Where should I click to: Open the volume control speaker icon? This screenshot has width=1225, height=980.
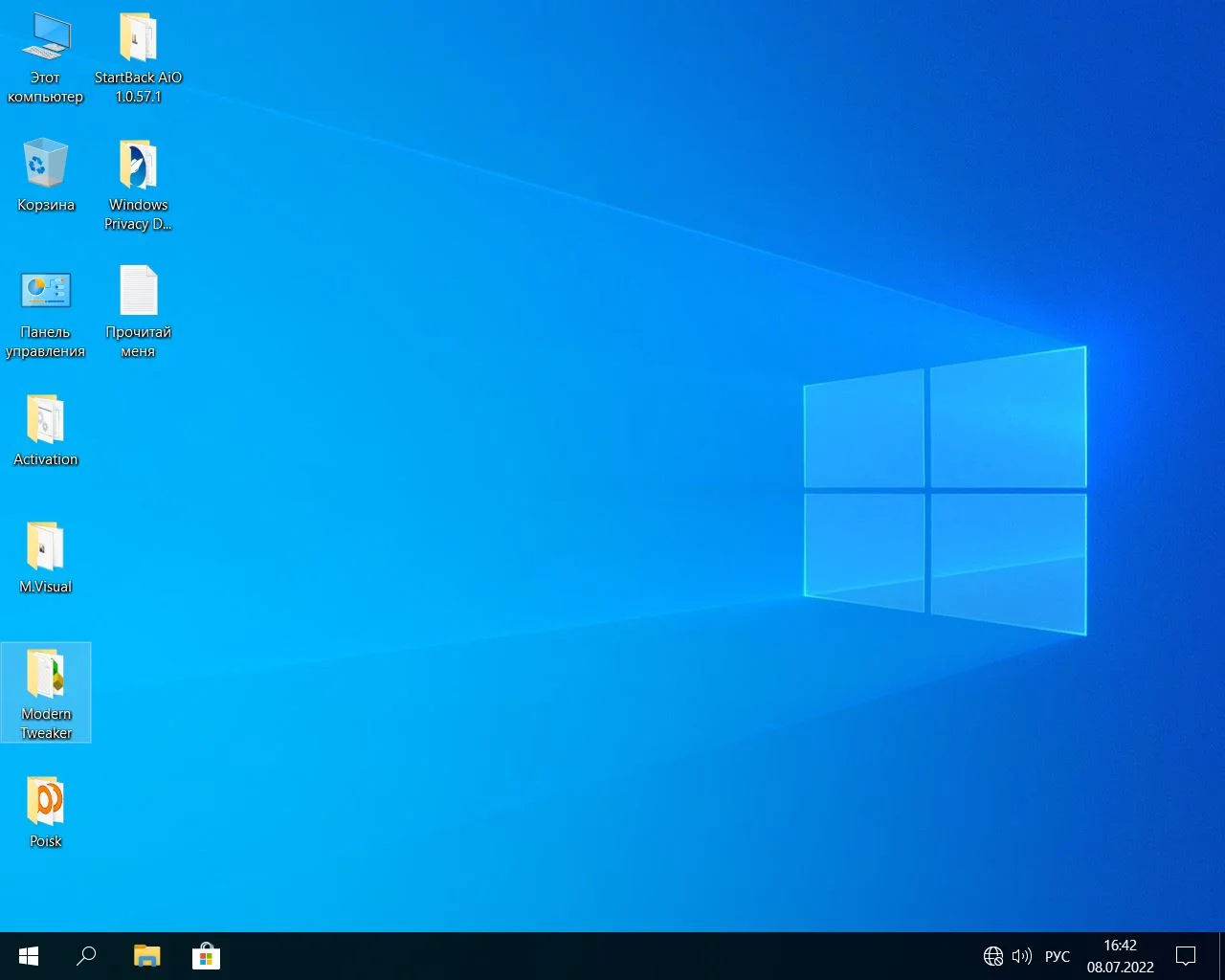1021,956
